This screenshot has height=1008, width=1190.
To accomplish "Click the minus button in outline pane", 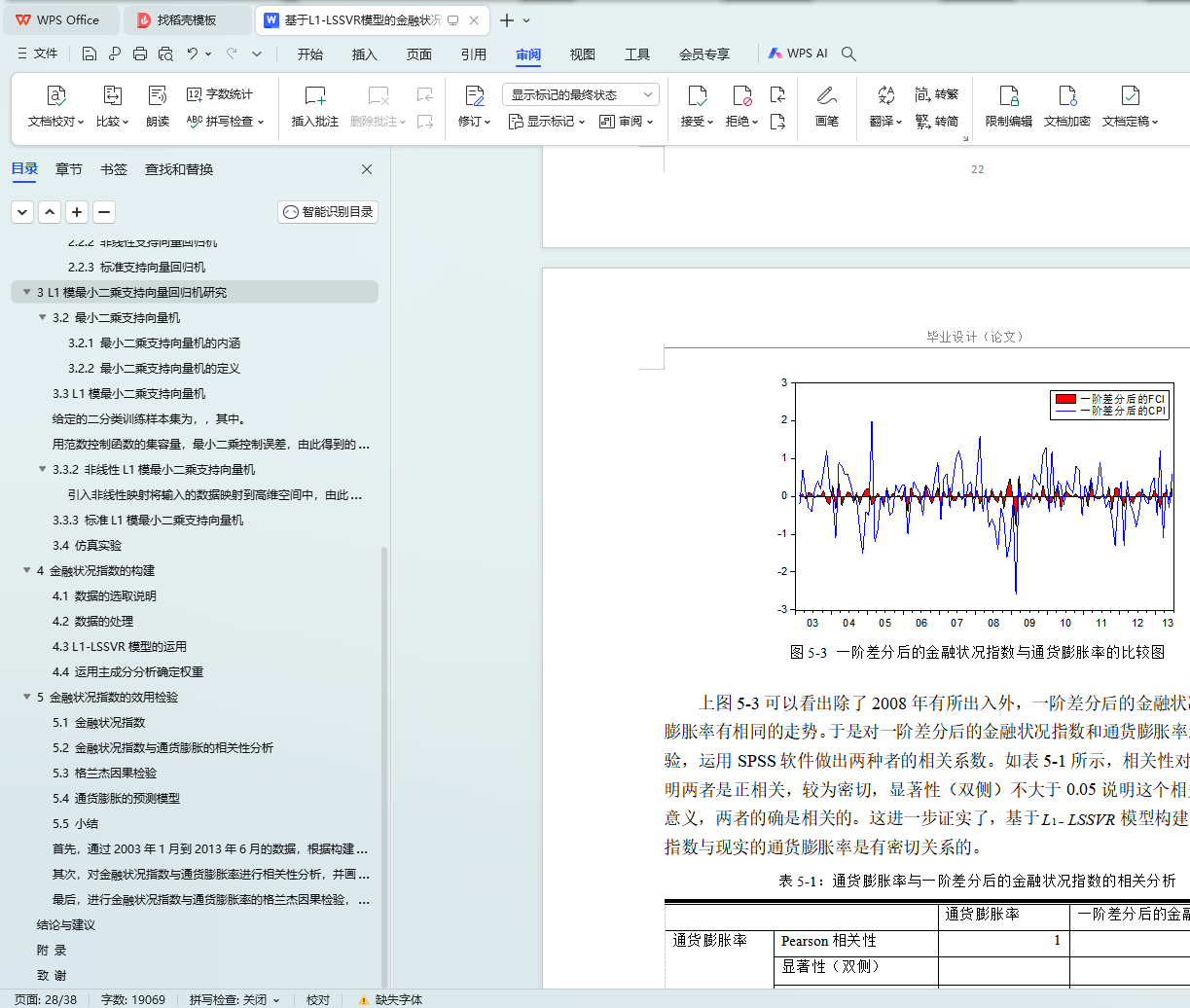I will 104,212.
